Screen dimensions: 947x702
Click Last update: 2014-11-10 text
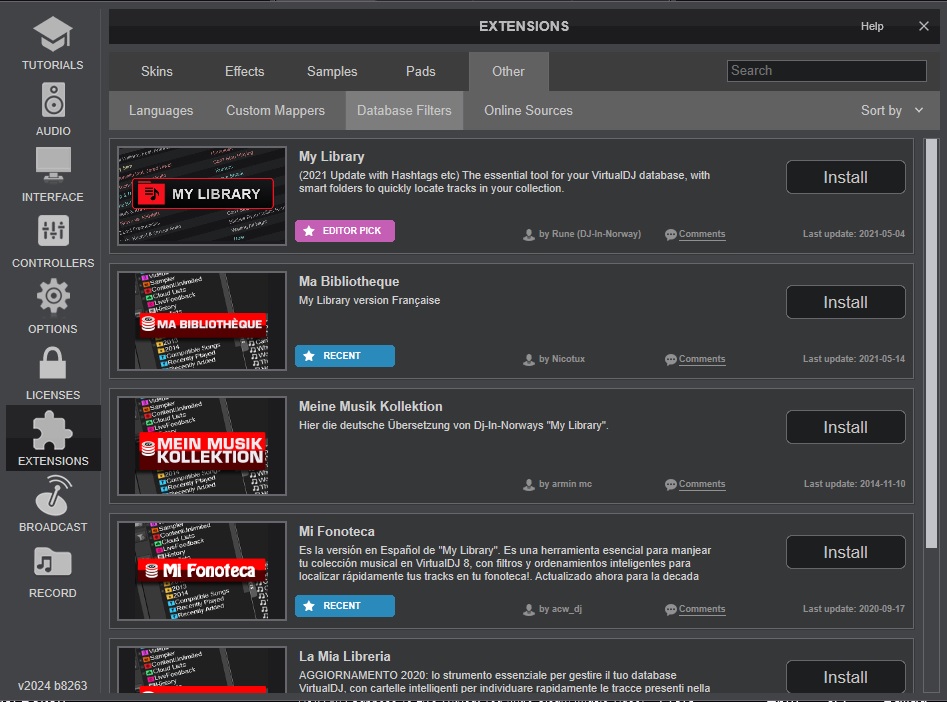(854, 484)
